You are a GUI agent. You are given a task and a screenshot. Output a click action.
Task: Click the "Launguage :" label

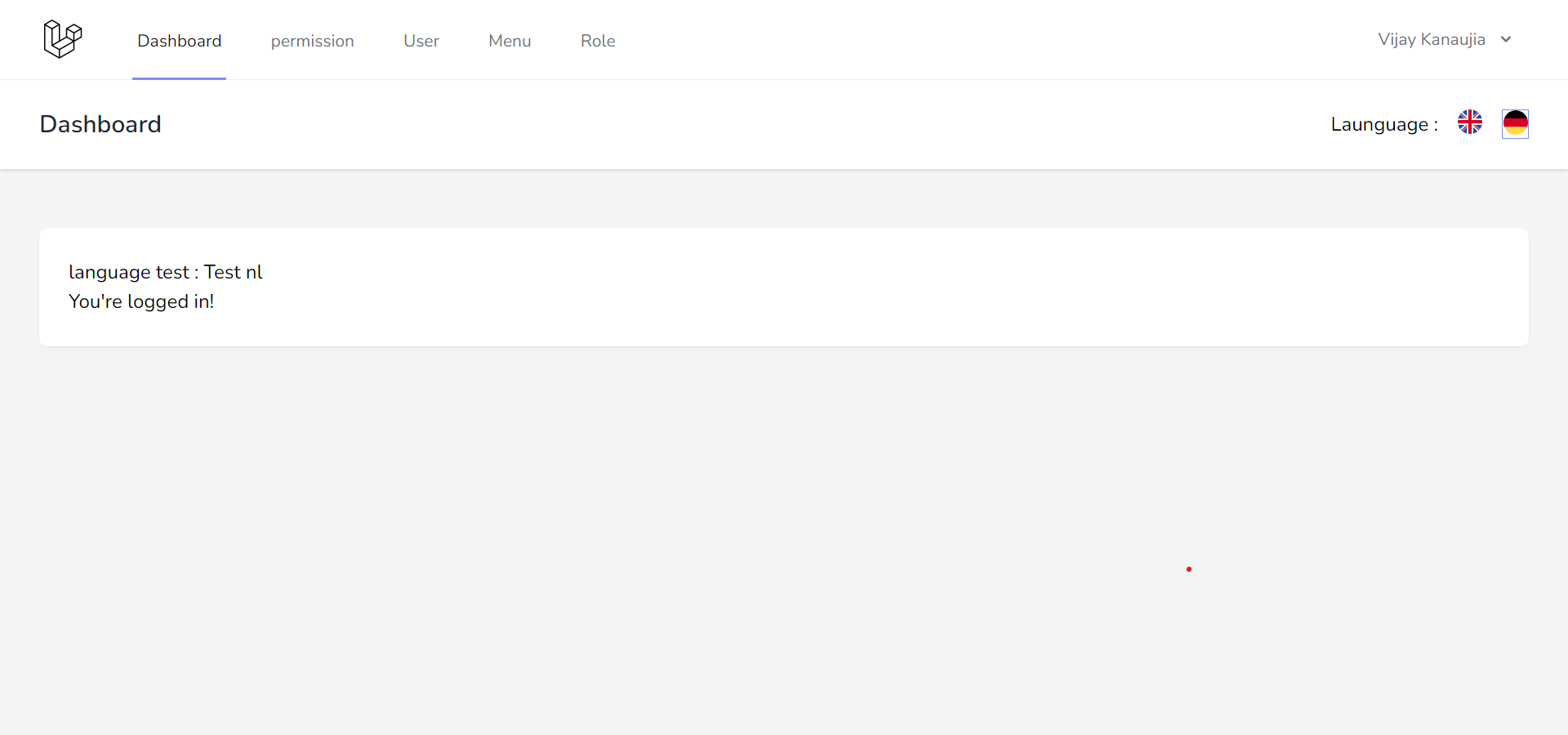[1383, 124]
